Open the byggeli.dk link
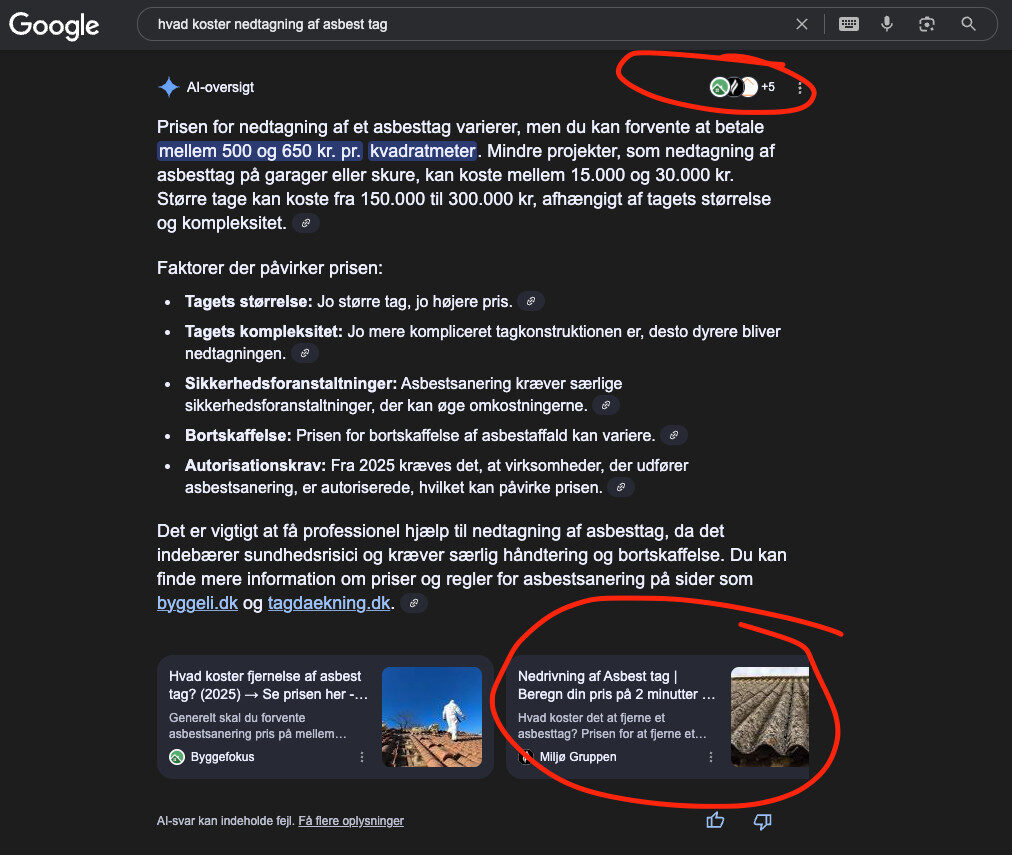This screenshot has width=1012, height=855. [x=197, y=603]
